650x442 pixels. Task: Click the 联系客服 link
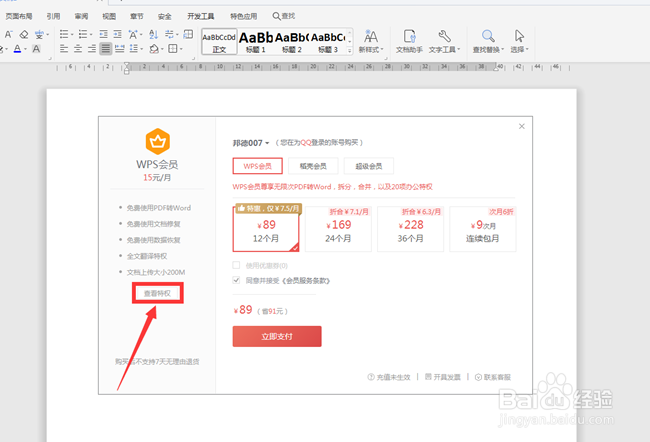coord(493,377)
